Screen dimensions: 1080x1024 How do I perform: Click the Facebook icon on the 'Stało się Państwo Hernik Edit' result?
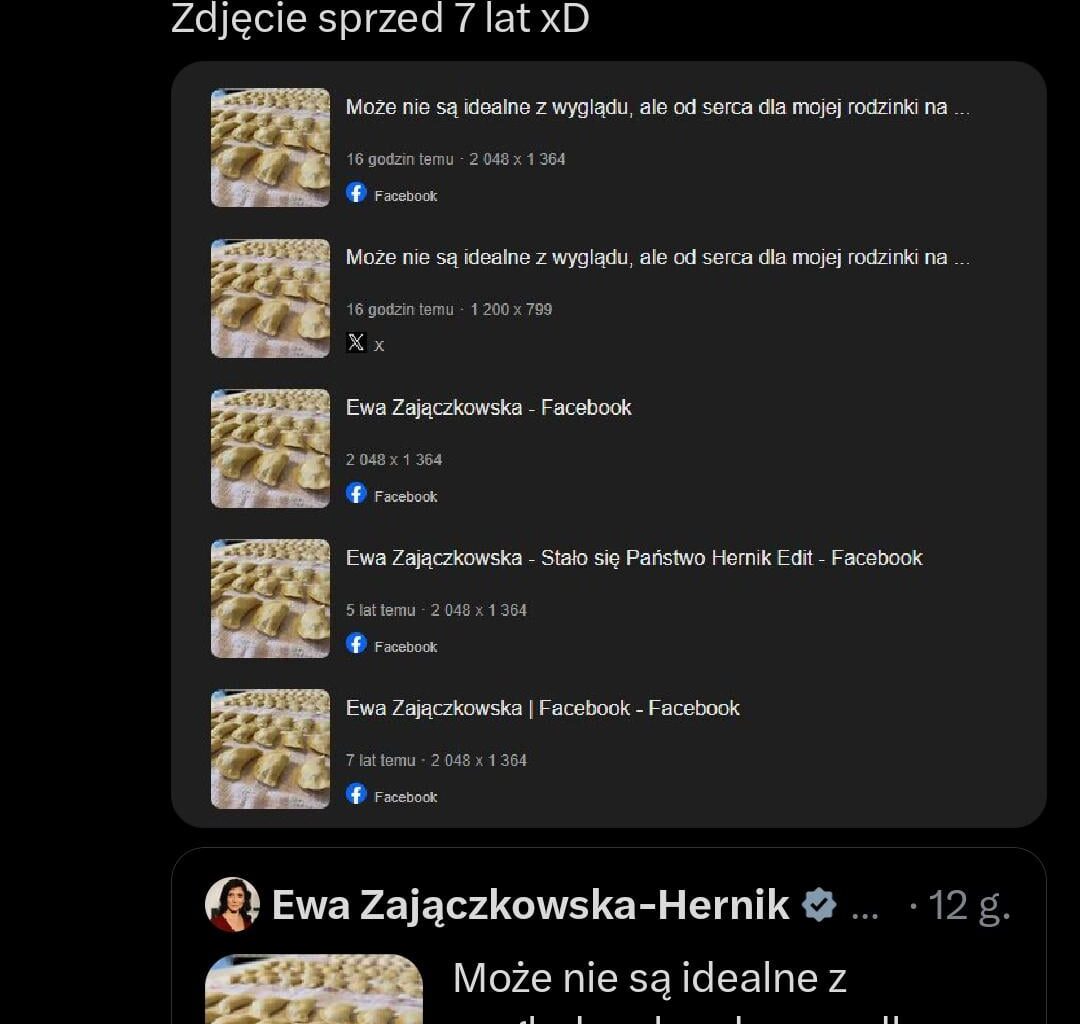[357, 643]
